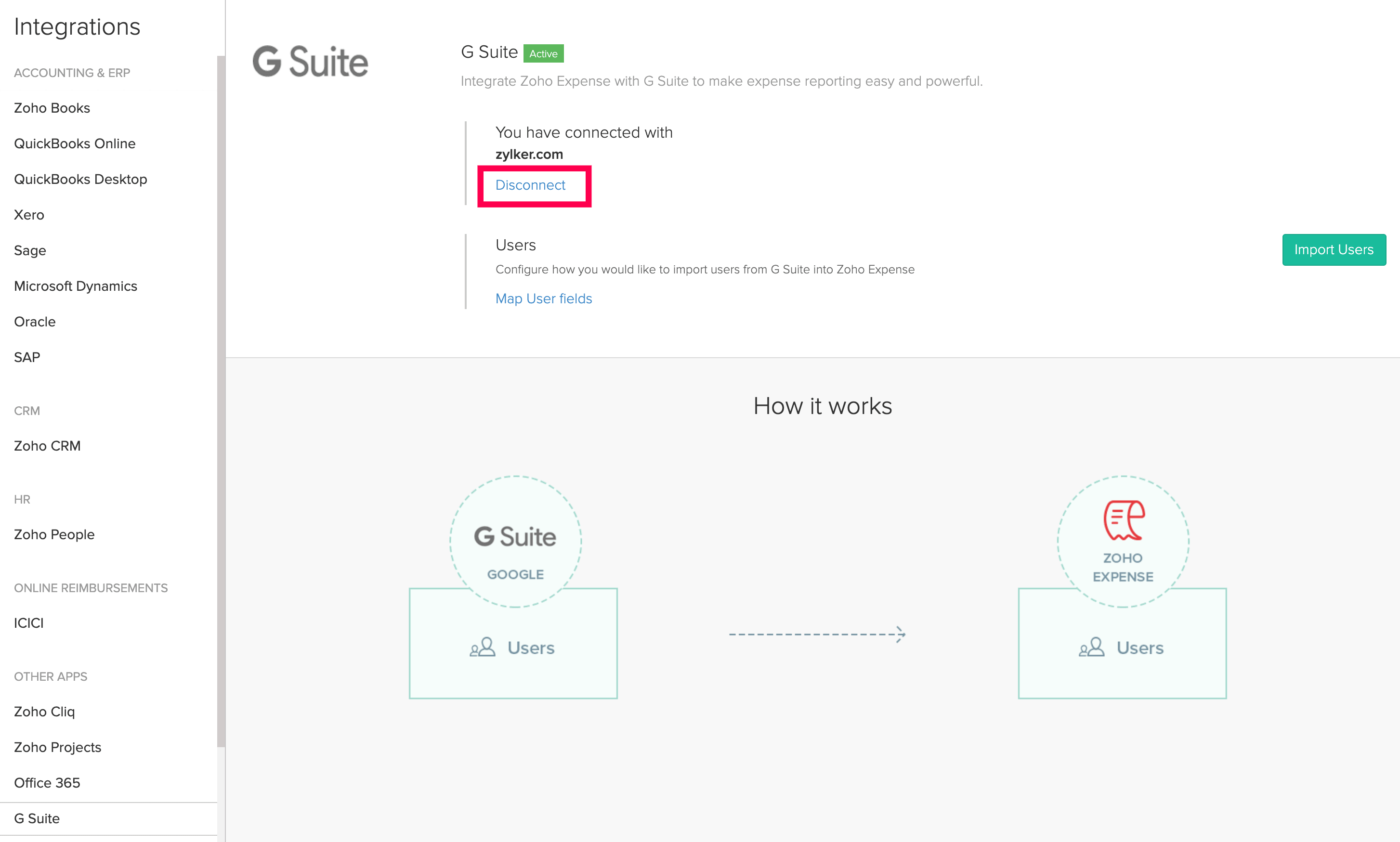The image size is (1400, 842).
Task: Click the Online Reimbursements section label
Action: [x=91, y=588]
